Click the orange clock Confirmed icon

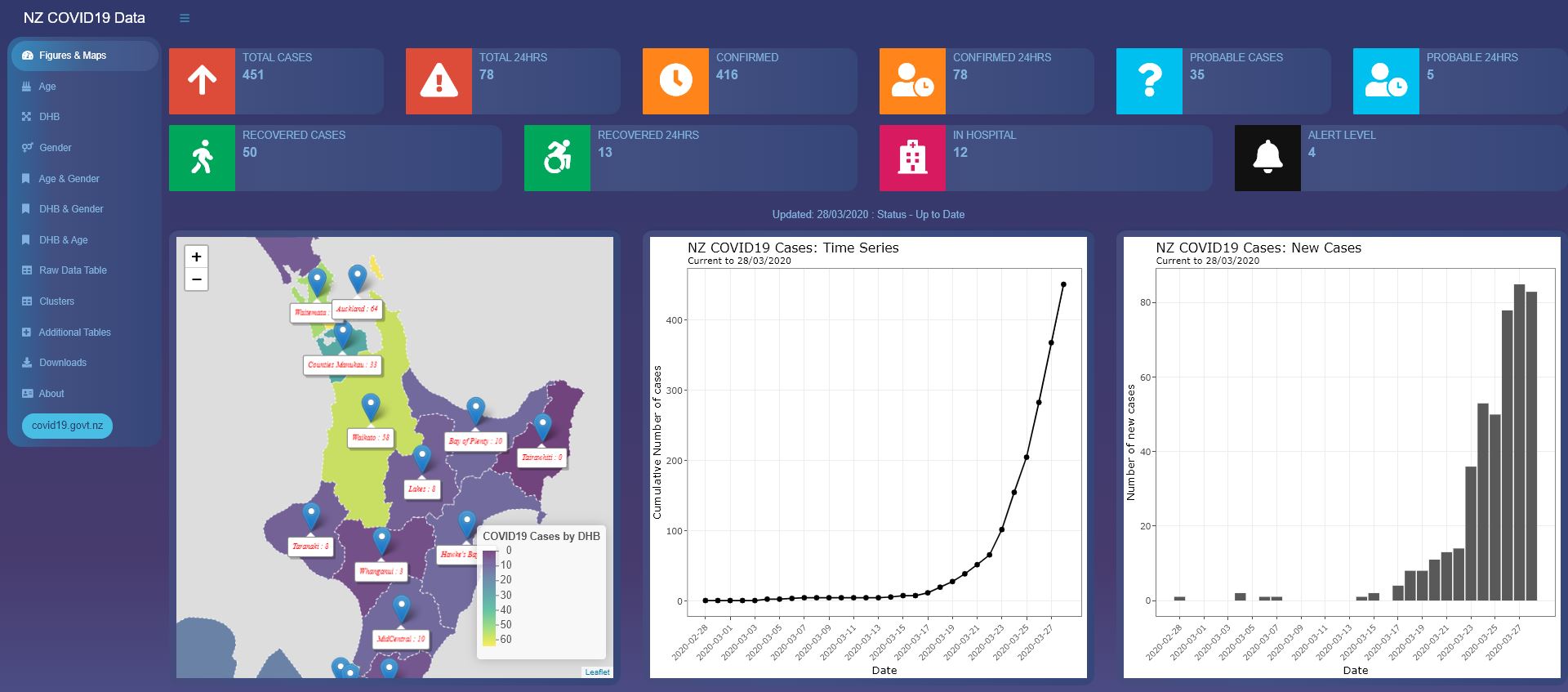675,81
